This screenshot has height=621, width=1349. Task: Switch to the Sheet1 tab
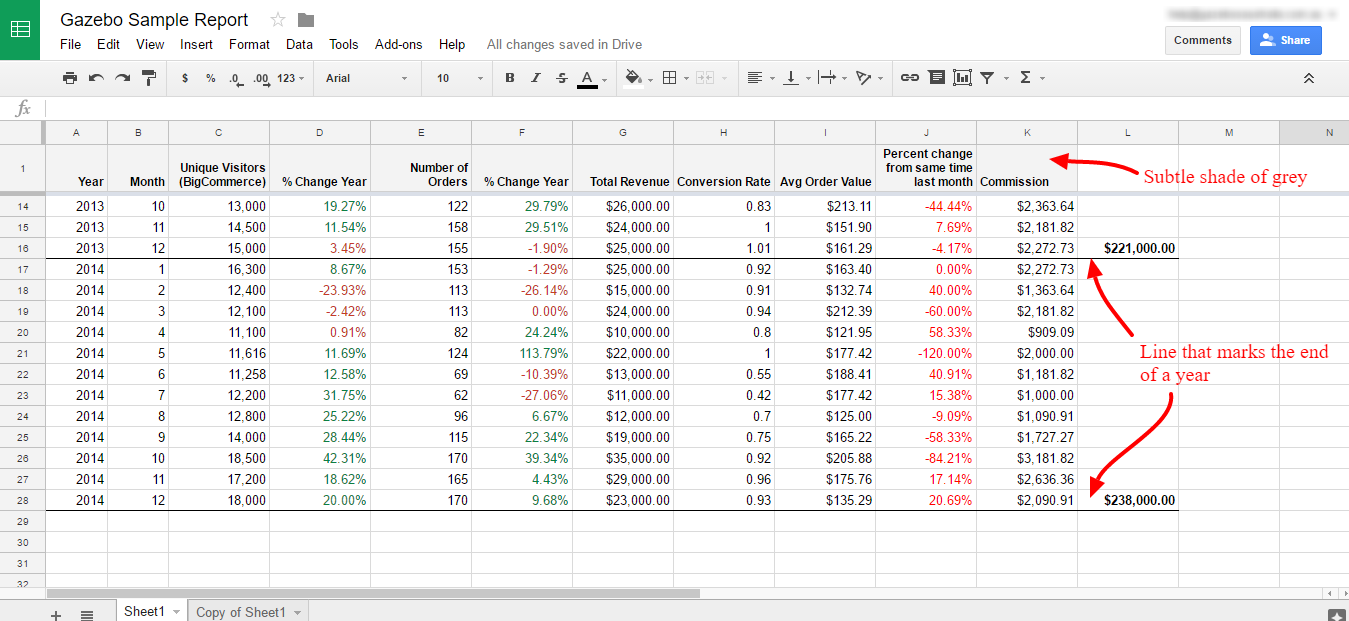pyautogui.click(x=144, y=611)
